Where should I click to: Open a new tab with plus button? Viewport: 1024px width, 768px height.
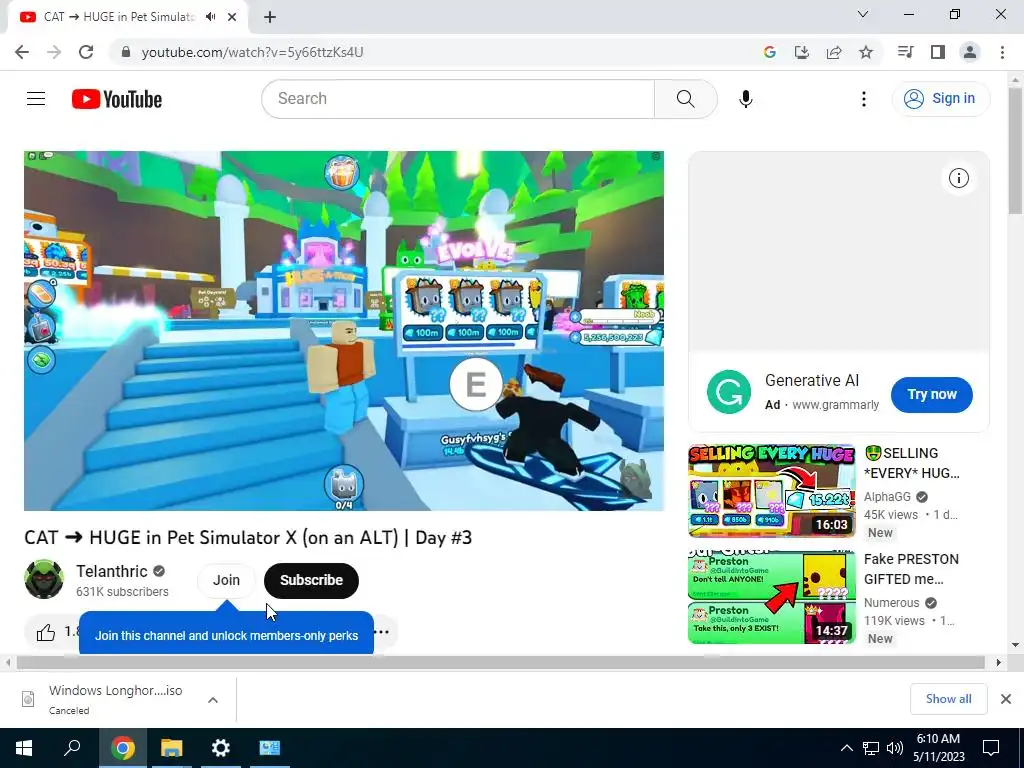point(270,17)
